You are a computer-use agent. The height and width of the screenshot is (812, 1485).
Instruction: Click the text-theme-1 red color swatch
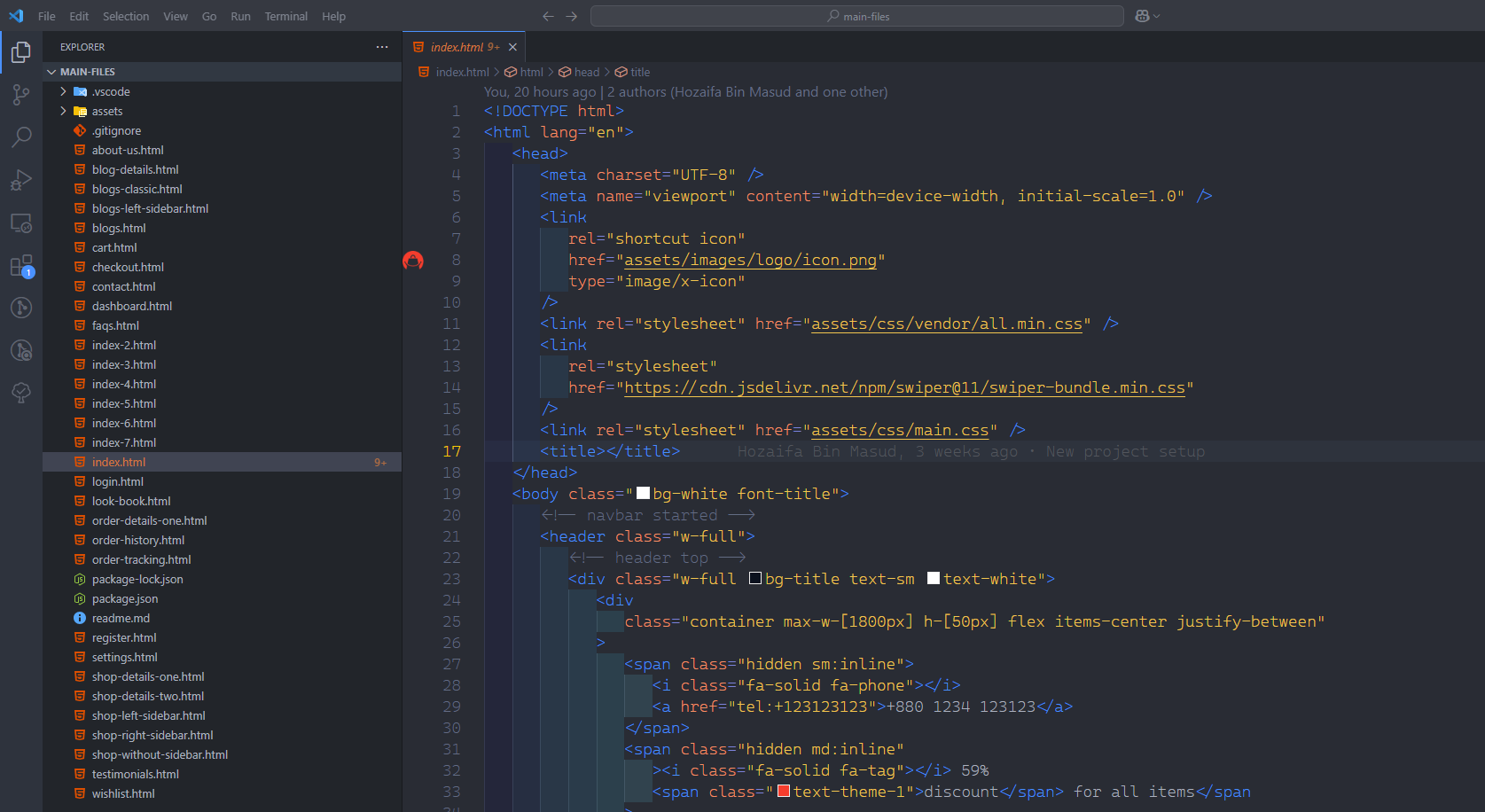(784, 792)
